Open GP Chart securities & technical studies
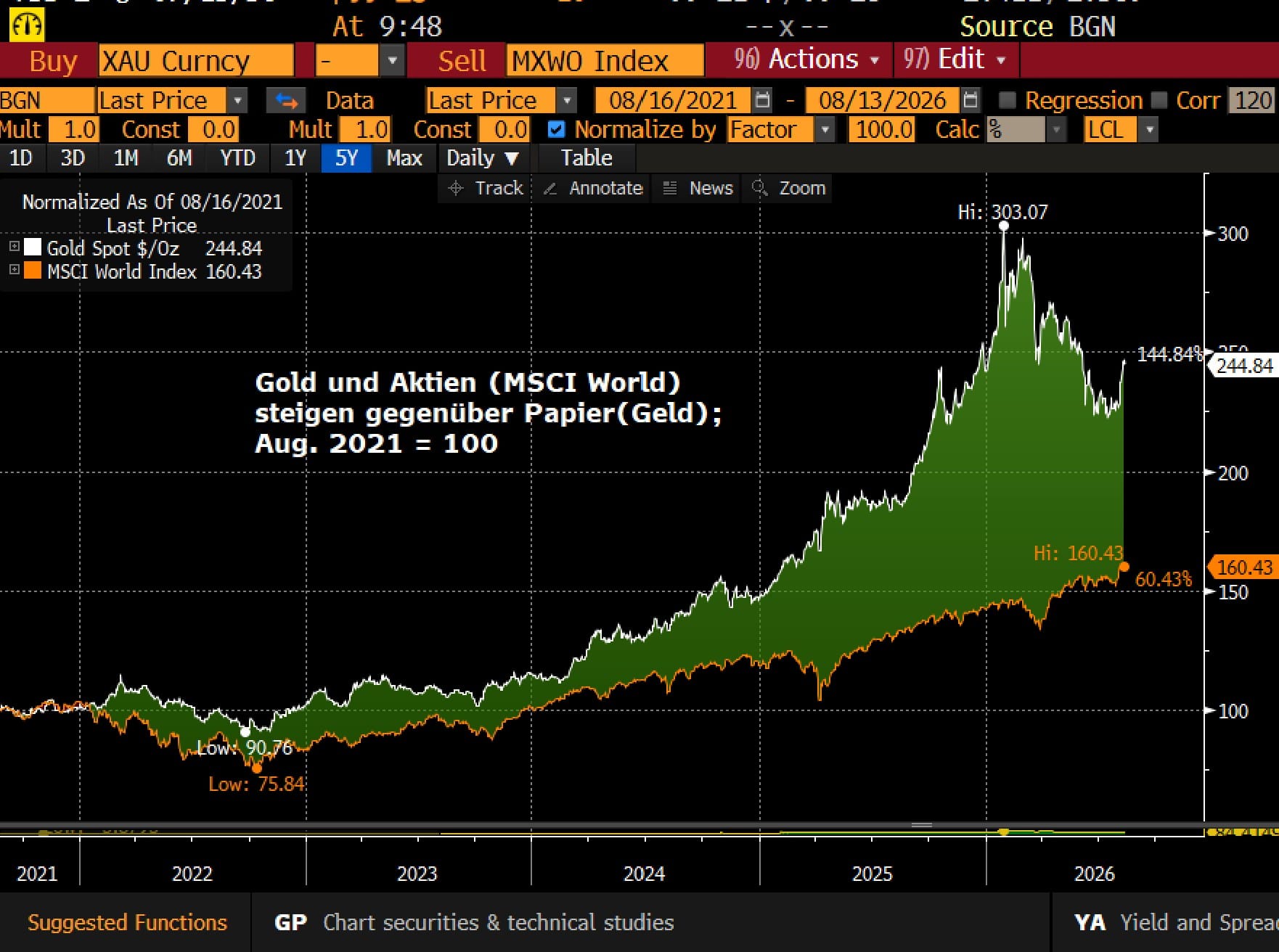 pyautogui.click(x=474, y=922)
